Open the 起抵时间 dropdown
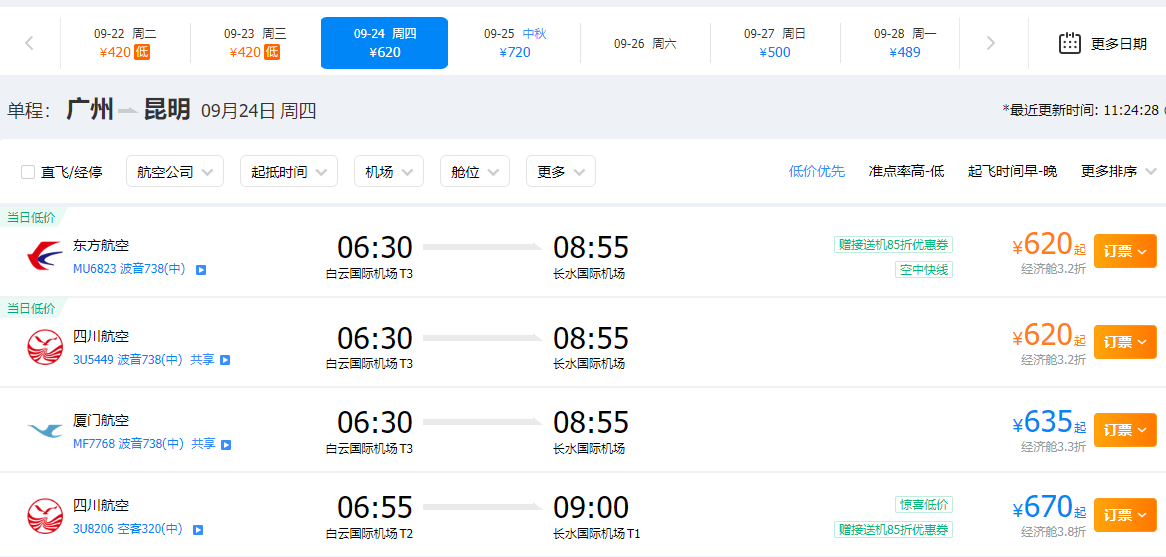The image size is (1166, 557). 289,172
